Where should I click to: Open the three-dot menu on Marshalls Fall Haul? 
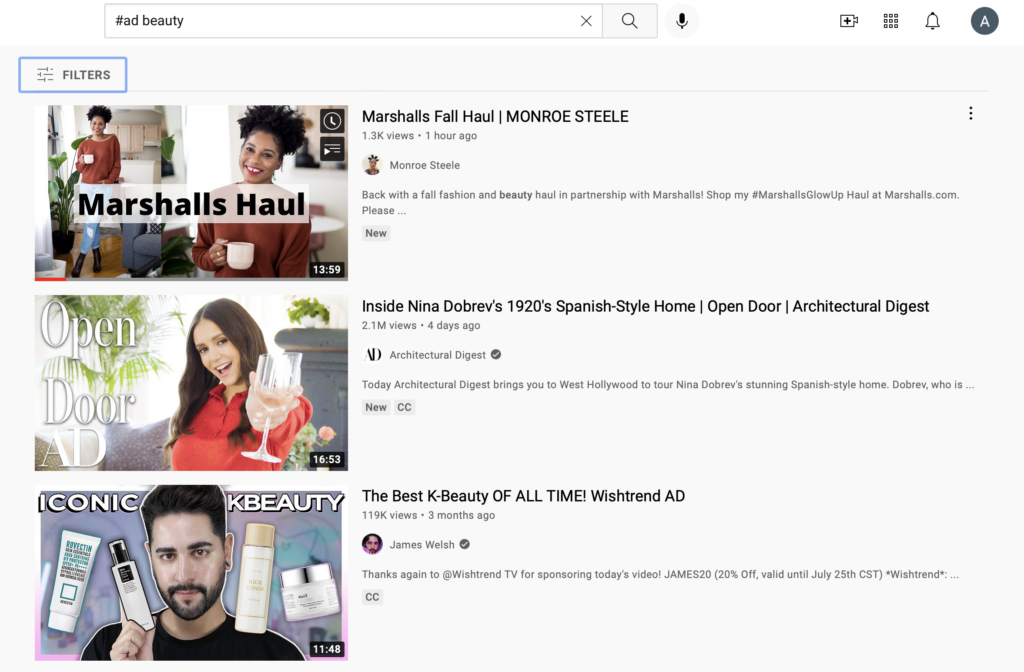pos(970,113)
